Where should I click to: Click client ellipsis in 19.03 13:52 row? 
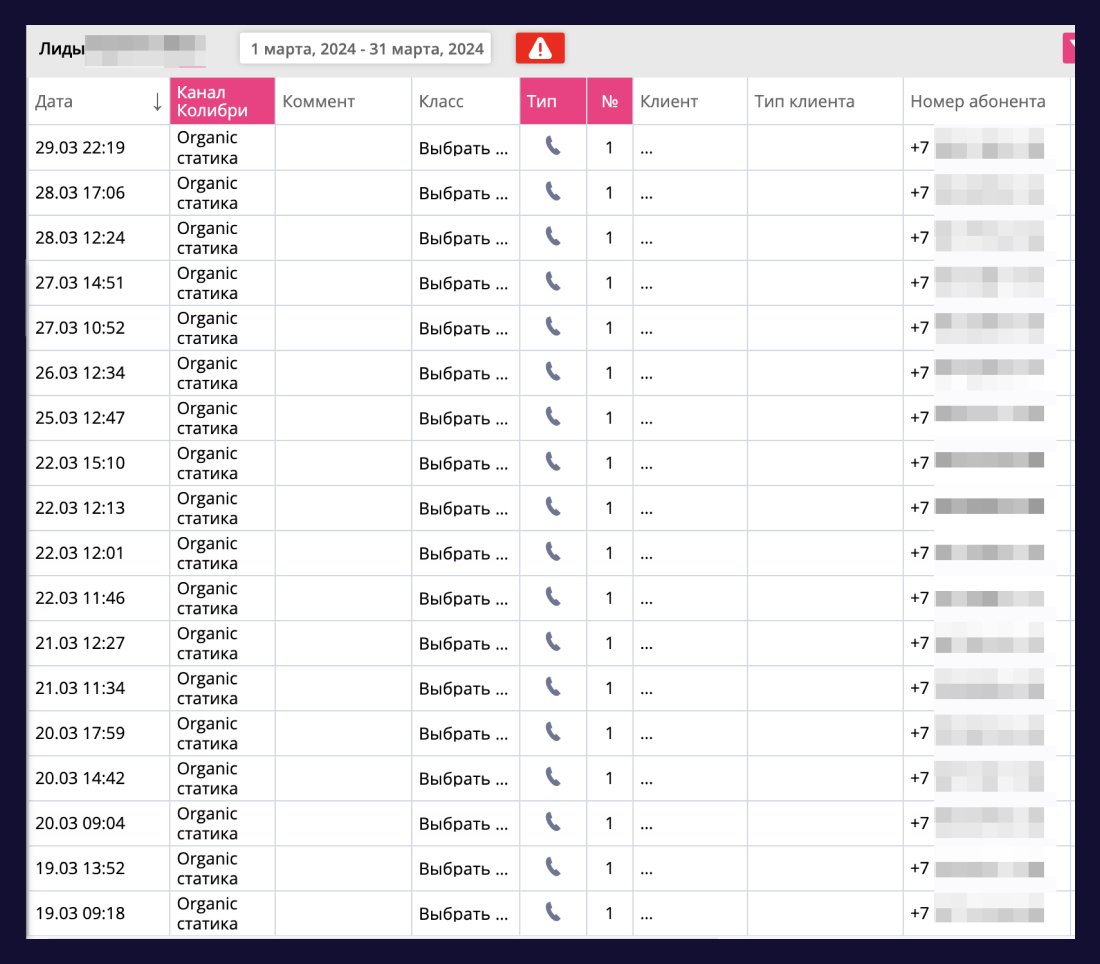click(646, 871)
